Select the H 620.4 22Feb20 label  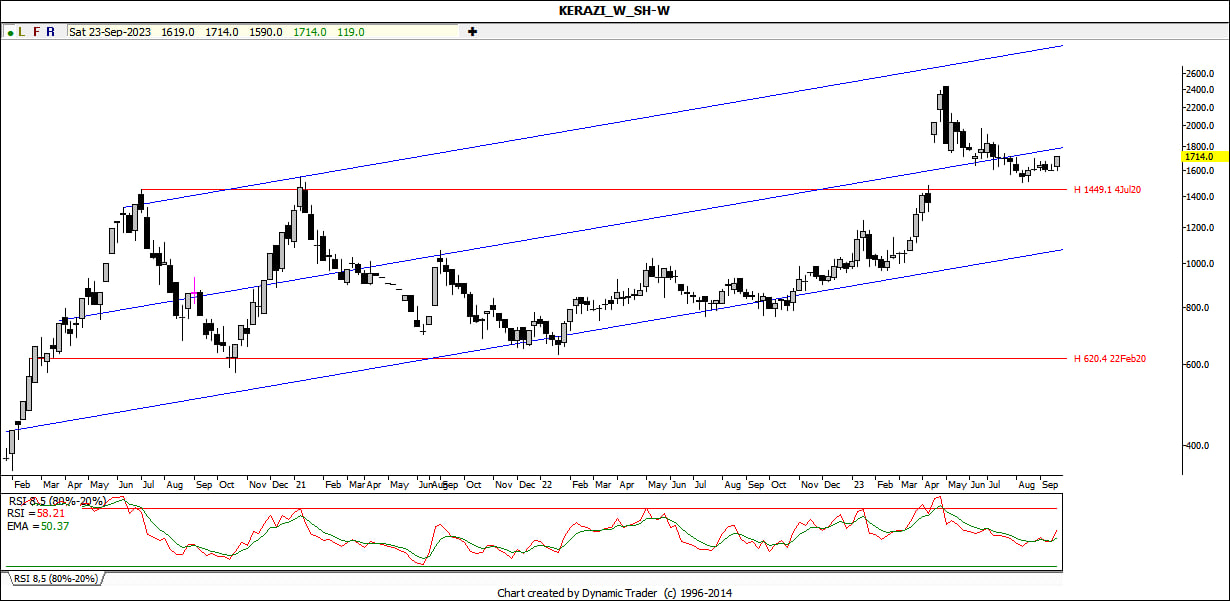point(1109,359)
